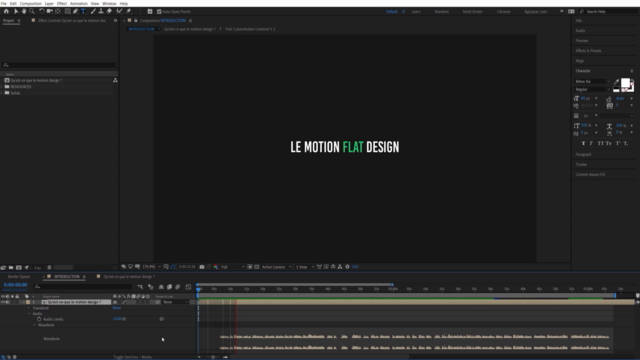Open the File menu

(4, 3)
